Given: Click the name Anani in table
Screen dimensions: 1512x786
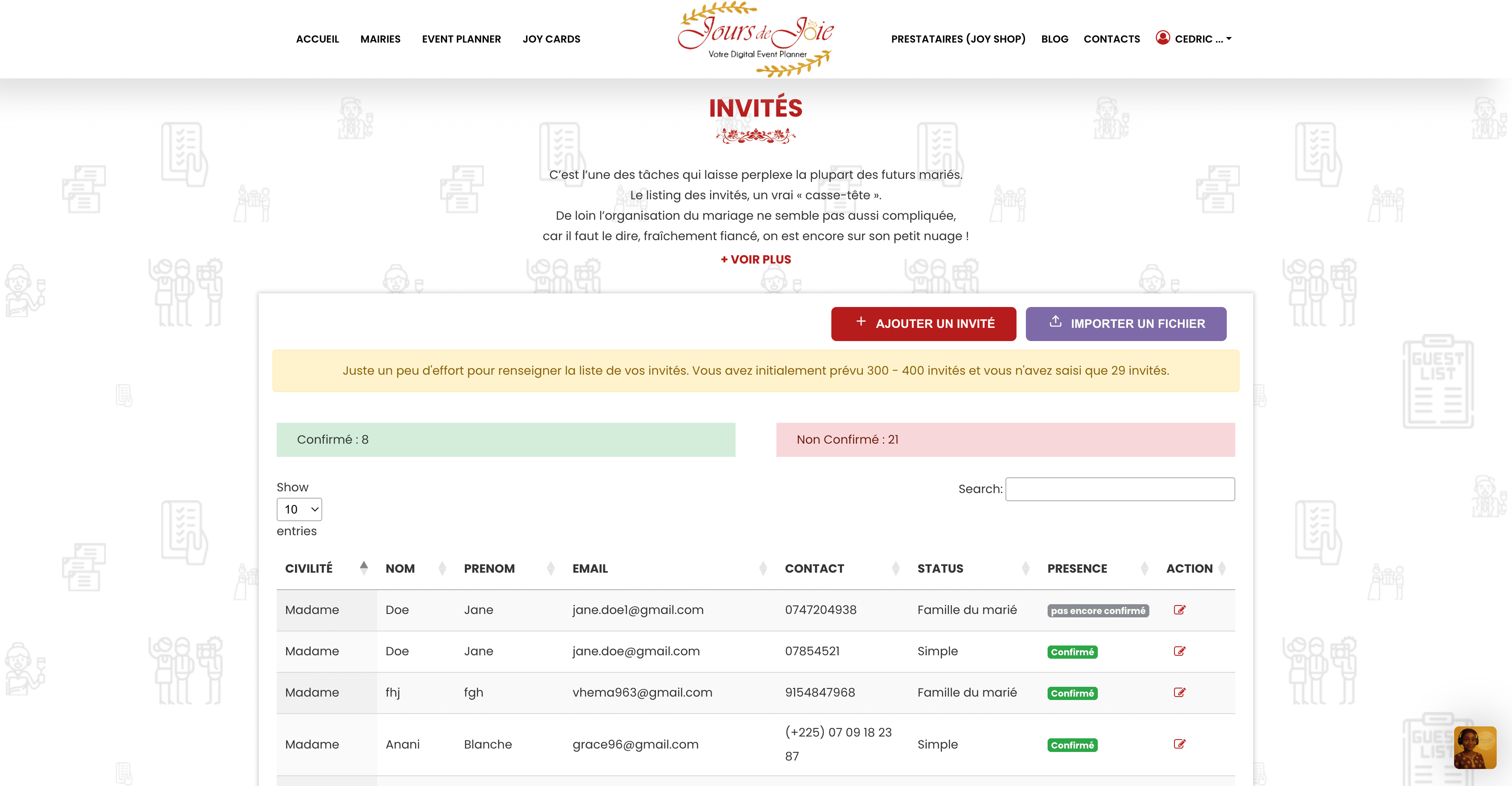Looking at the screenshot, I should (402, 744).
